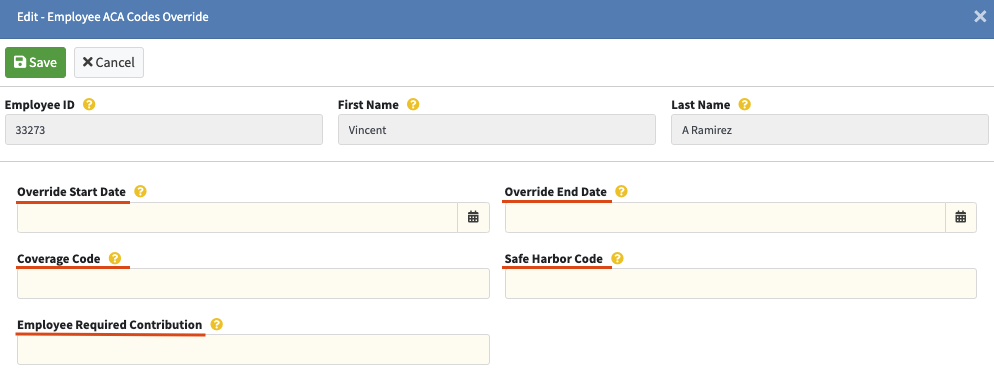The height and width of the screenshot is (377, 994).
Task: Click the 'First Name' label
Action: point(368,105)
